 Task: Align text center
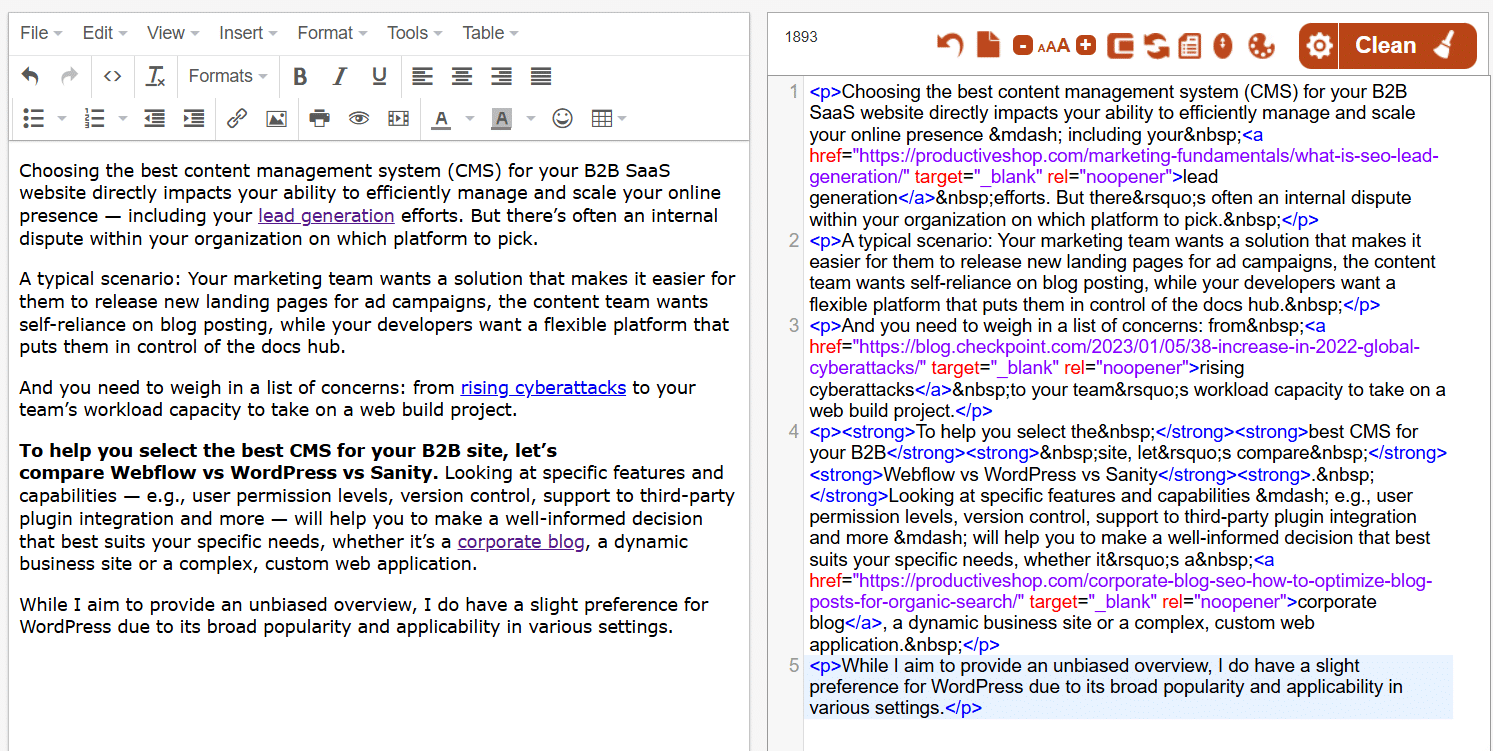tap(462, 76)
